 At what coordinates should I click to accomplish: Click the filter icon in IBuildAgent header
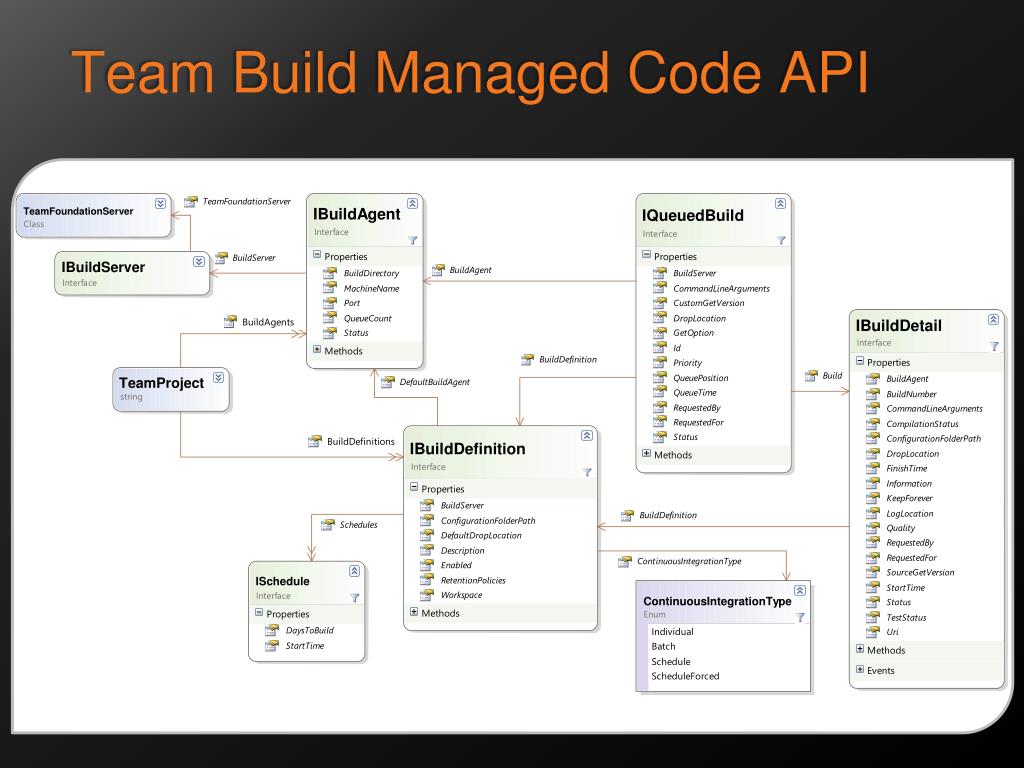click(412, 240)
